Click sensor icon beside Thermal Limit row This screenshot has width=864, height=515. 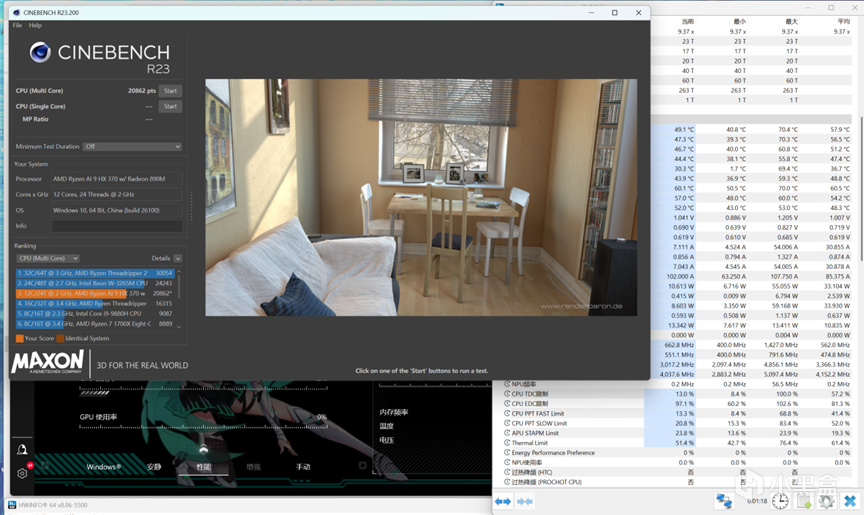pyautogui.click(x=507, y=443)
